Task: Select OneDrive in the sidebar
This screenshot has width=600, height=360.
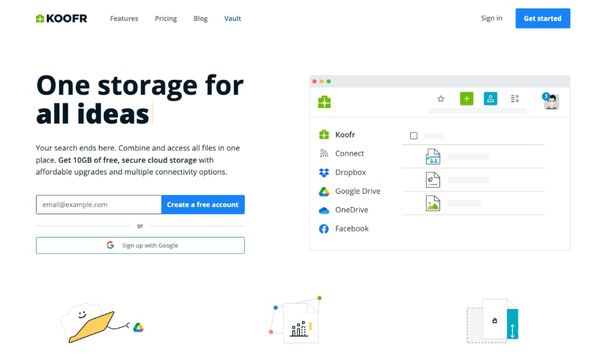Action: [x=343, y=210]
